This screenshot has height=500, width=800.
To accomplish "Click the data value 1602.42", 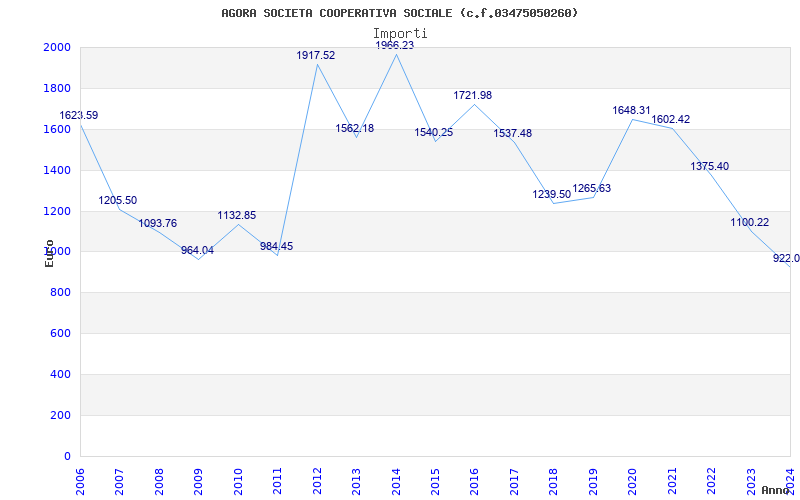I will pos(671,119).
